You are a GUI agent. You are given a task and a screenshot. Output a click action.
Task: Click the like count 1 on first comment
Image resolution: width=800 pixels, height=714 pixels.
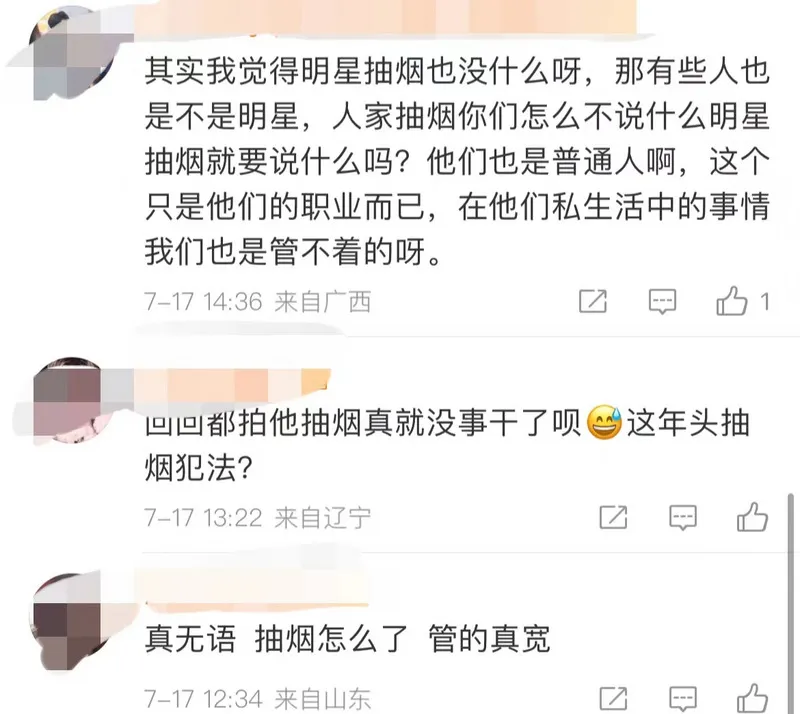point(764,302)
